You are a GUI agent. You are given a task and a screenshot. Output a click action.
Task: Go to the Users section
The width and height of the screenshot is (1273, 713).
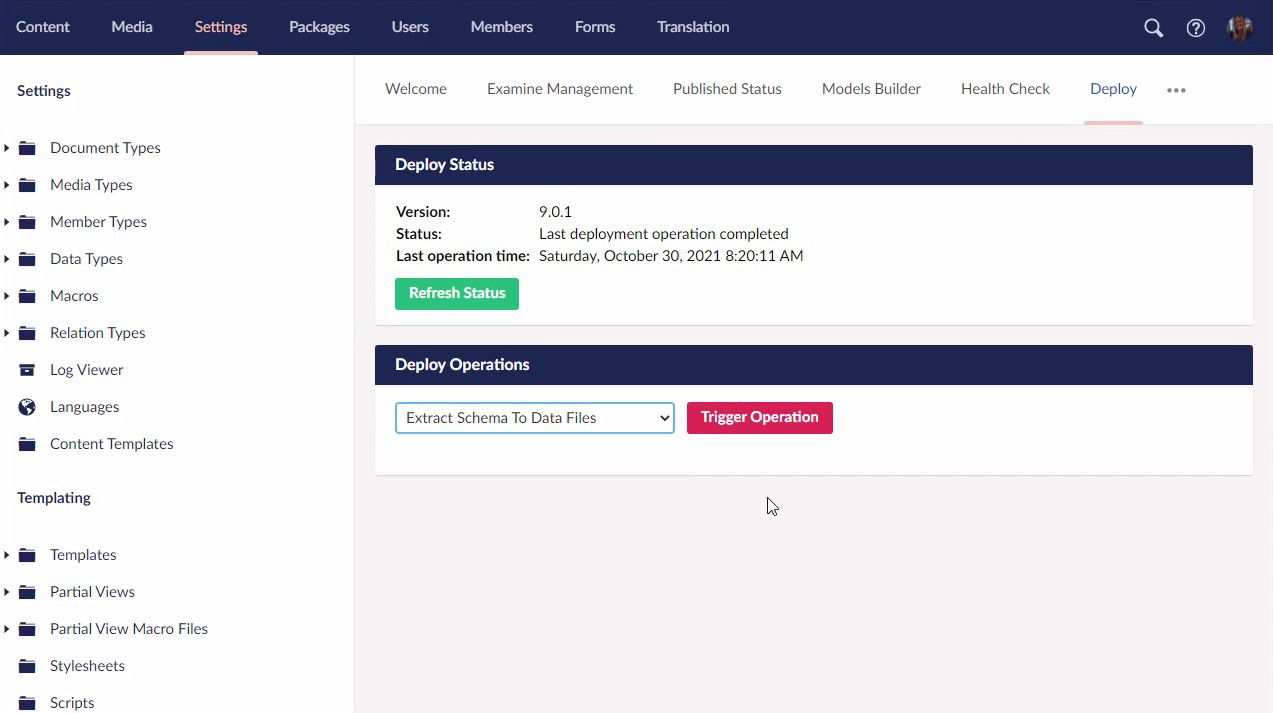(410, 27)
